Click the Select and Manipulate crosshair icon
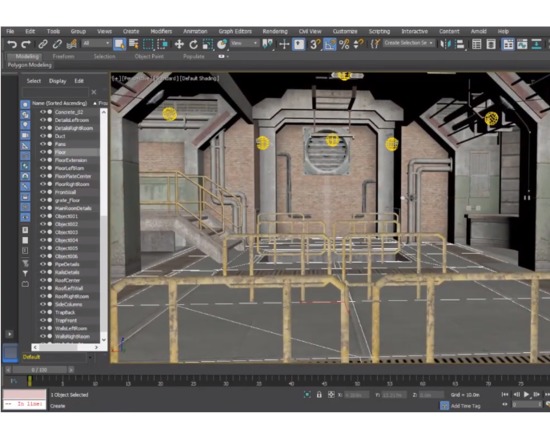 tap(284, 44)
